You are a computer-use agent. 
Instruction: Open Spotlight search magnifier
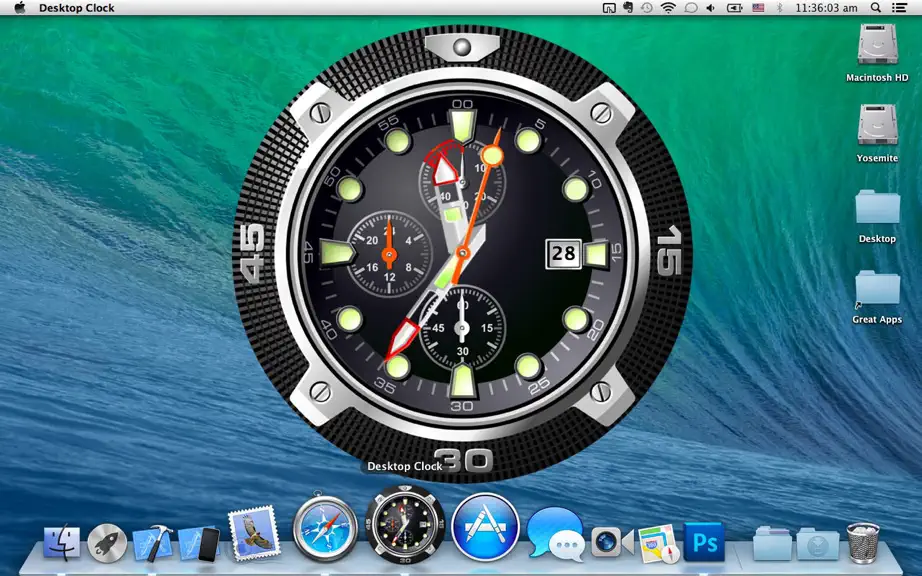(x=876, y=8)
